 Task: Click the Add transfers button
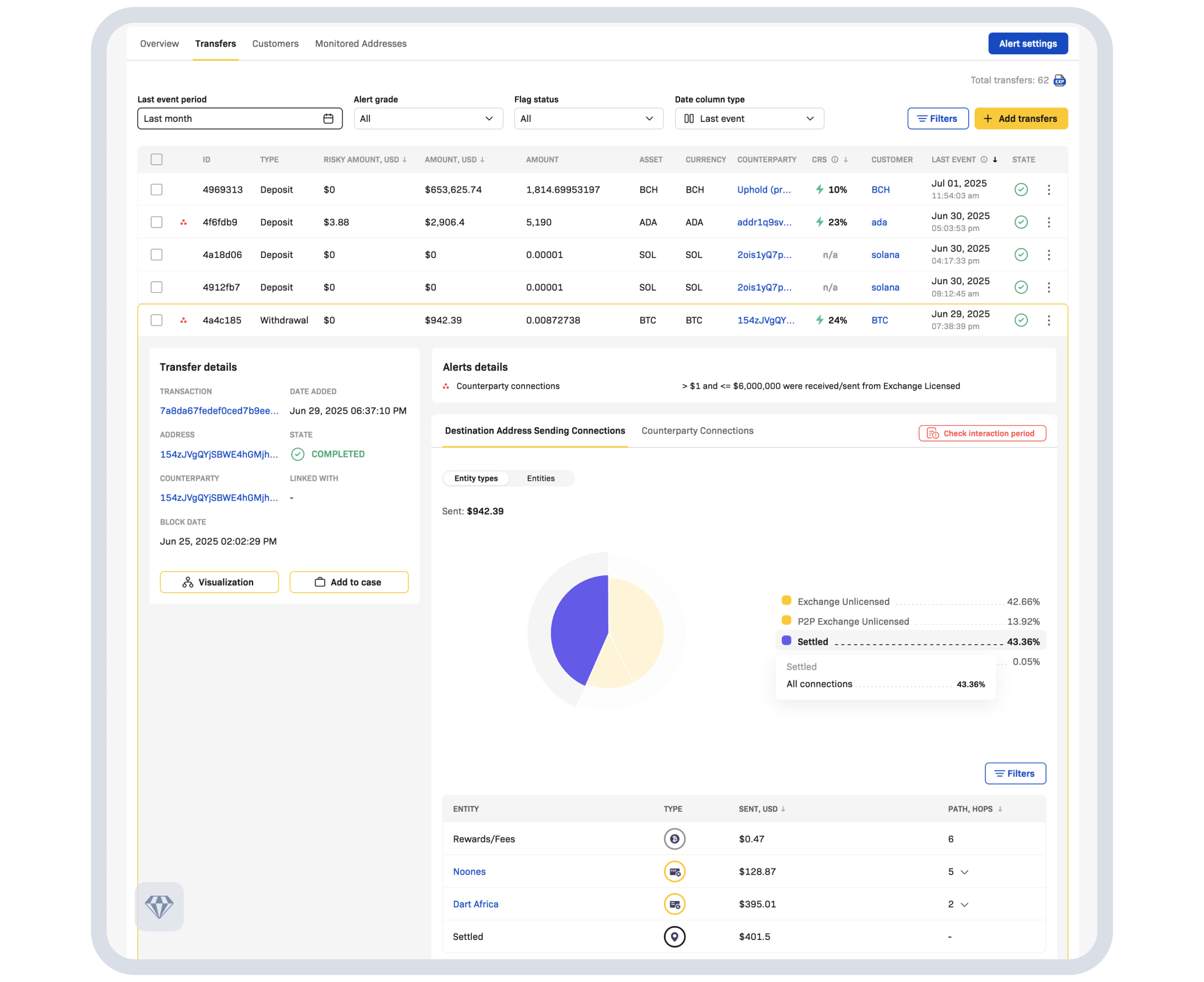(x=1021, y=118)
